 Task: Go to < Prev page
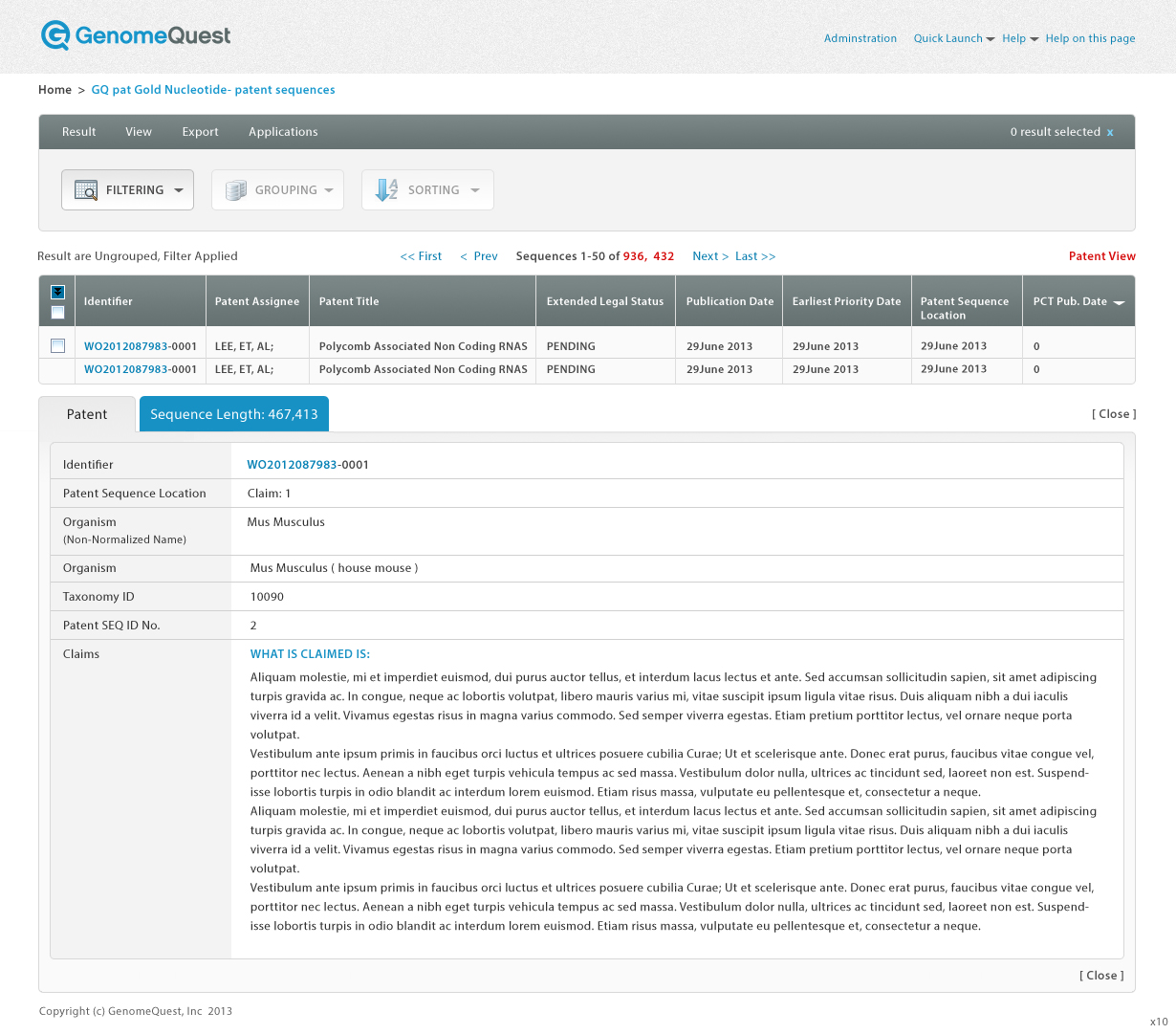click(x=479, y=256)
